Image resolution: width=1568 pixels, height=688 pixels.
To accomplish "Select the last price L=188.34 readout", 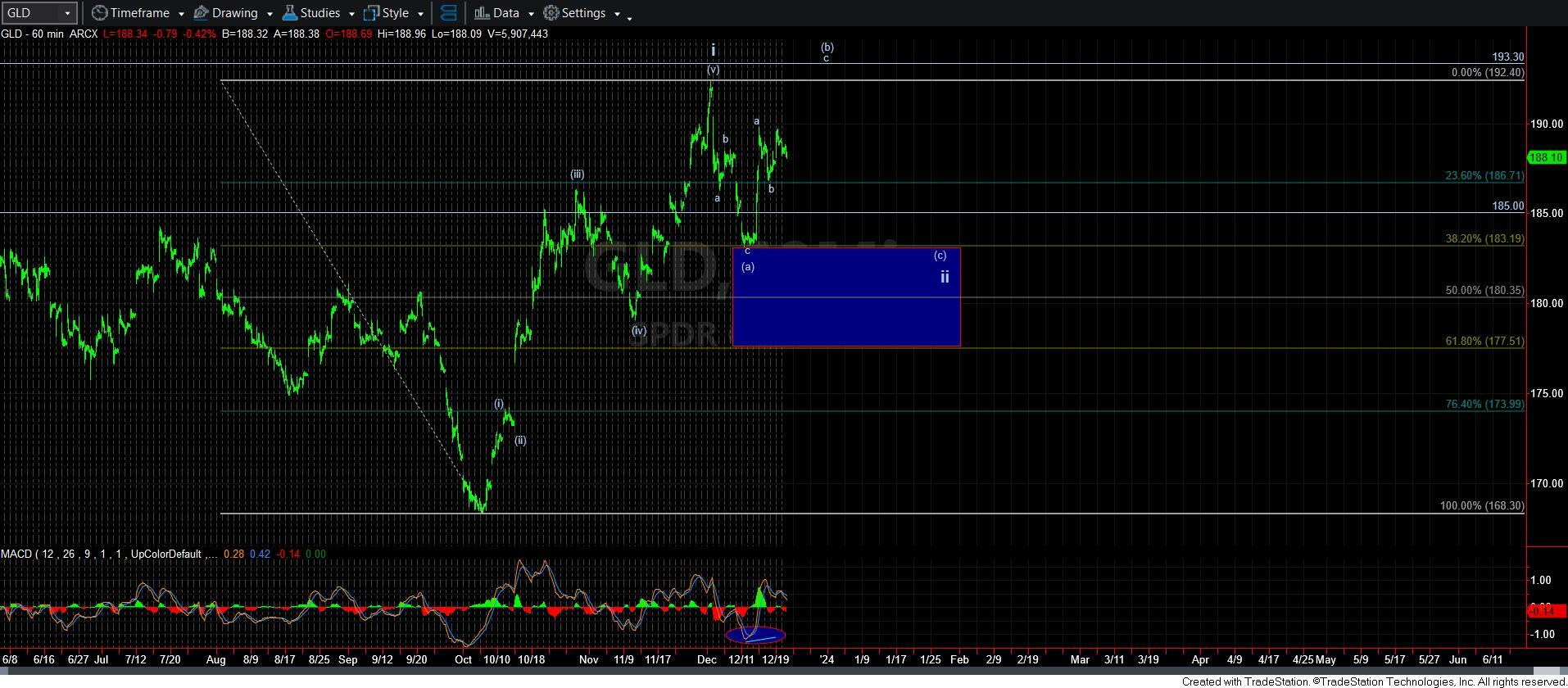I will 125,34.
